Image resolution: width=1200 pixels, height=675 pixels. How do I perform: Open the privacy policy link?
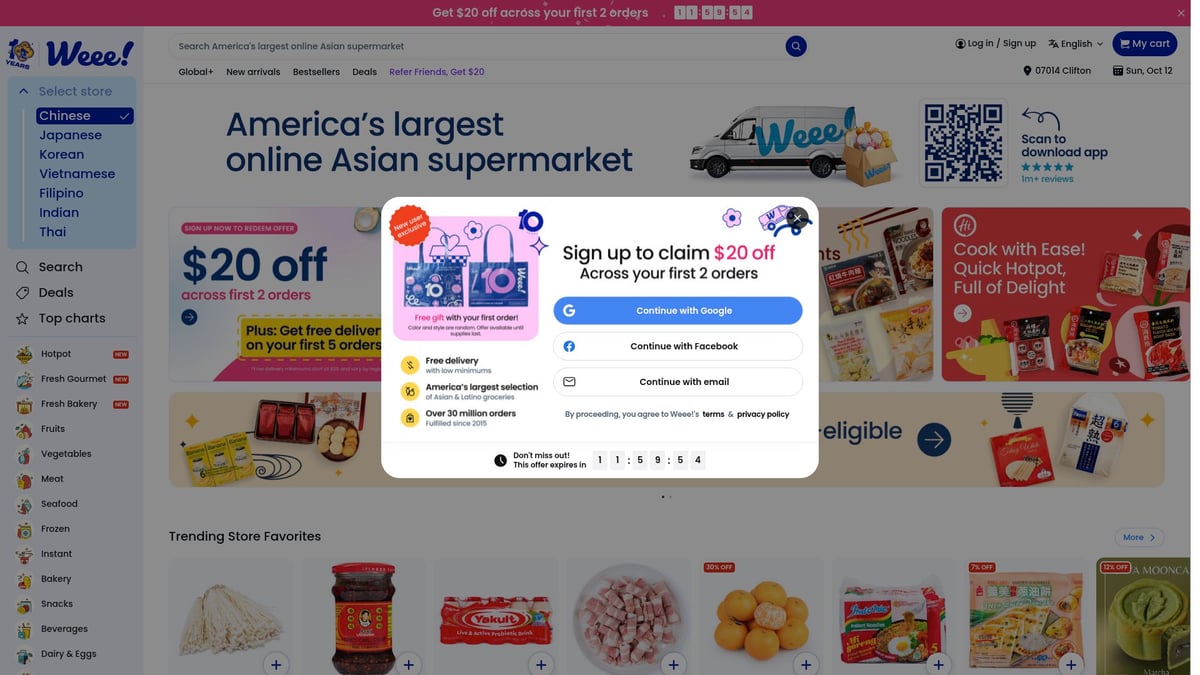pyautogui.click(x=763, y=414)
